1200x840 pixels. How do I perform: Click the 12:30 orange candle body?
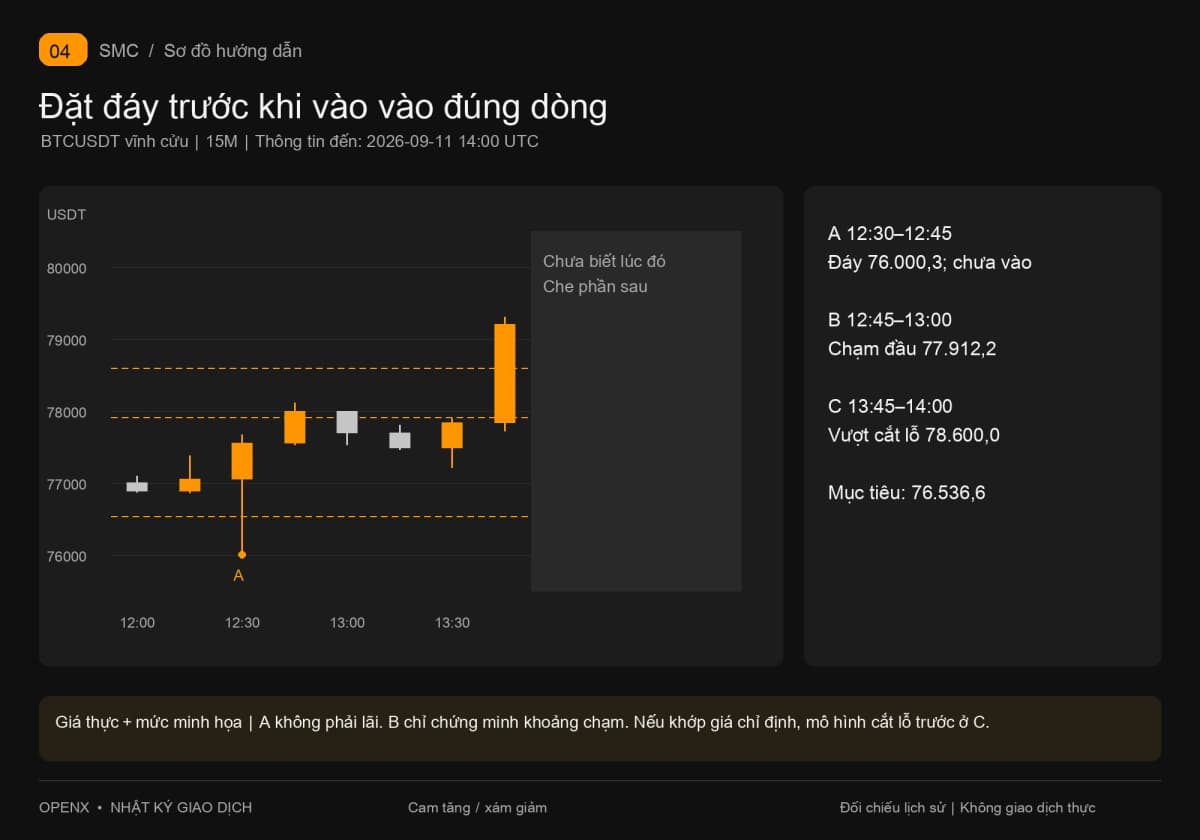242,461
